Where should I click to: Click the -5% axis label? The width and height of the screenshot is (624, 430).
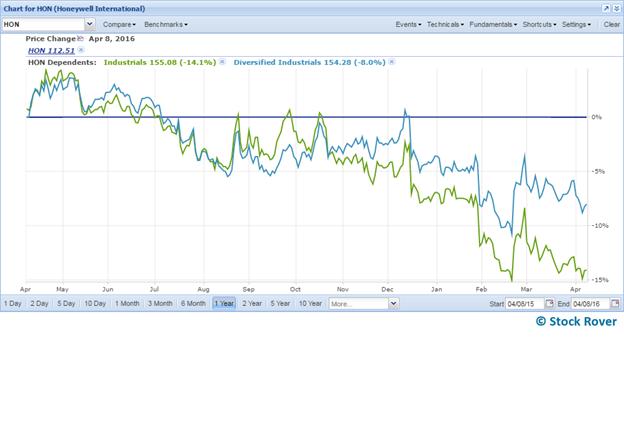tap(598, 171)
